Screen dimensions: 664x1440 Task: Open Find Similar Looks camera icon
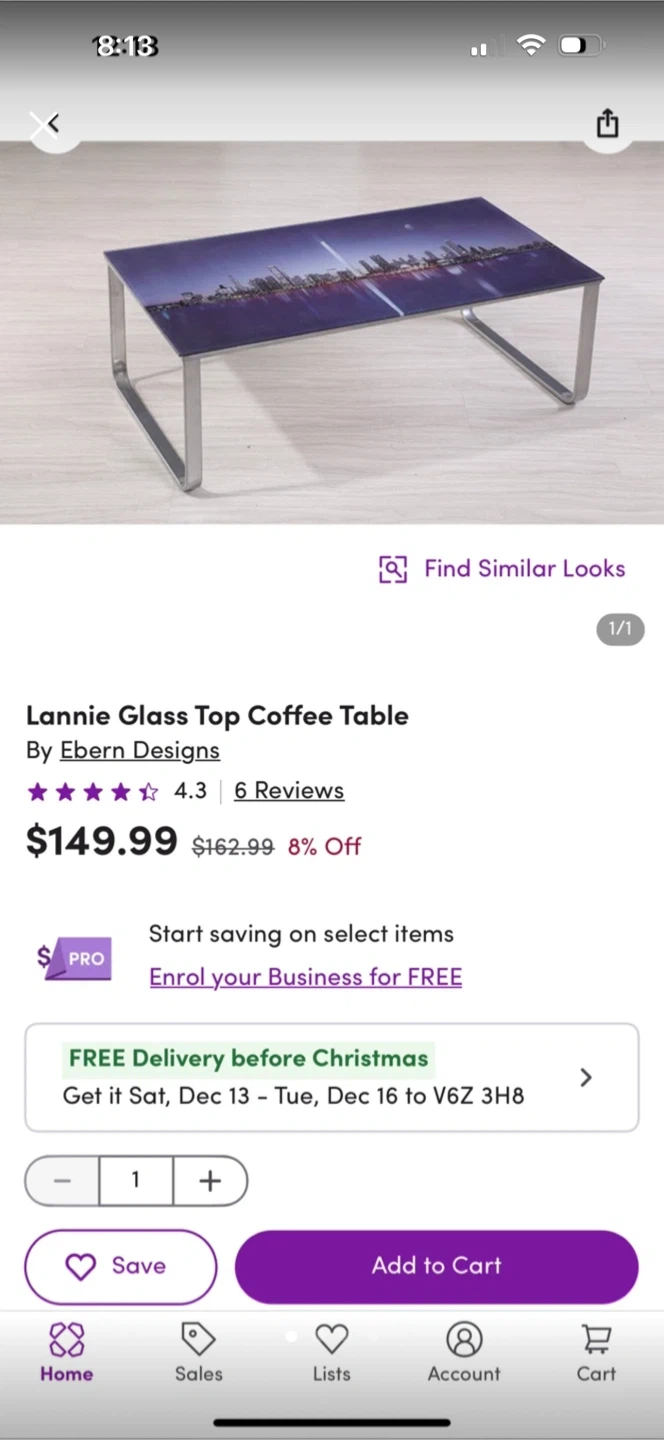tap(393, 568)
